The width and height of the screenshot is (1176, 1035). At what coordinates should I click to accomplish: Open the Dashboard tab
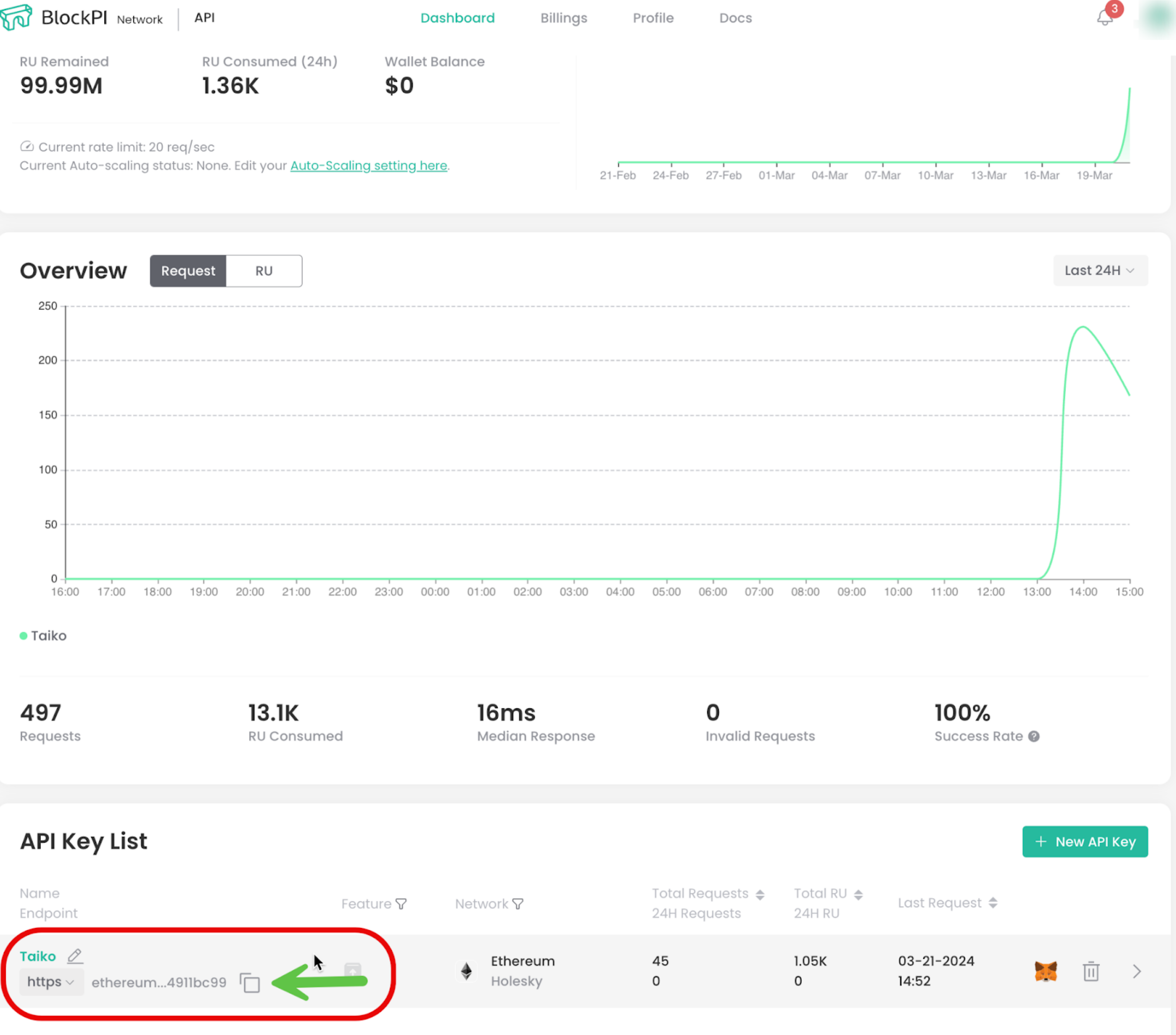click(x=457, y=18)
